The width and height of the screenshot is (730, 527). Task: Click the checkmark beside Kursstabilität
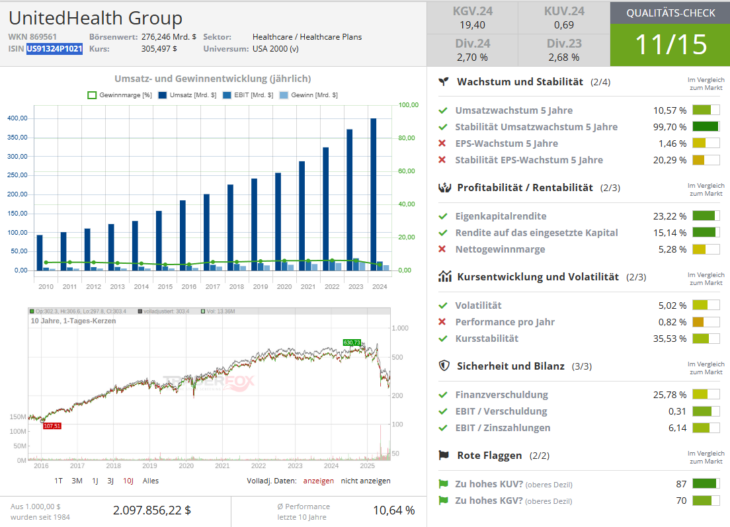(443, 338)
